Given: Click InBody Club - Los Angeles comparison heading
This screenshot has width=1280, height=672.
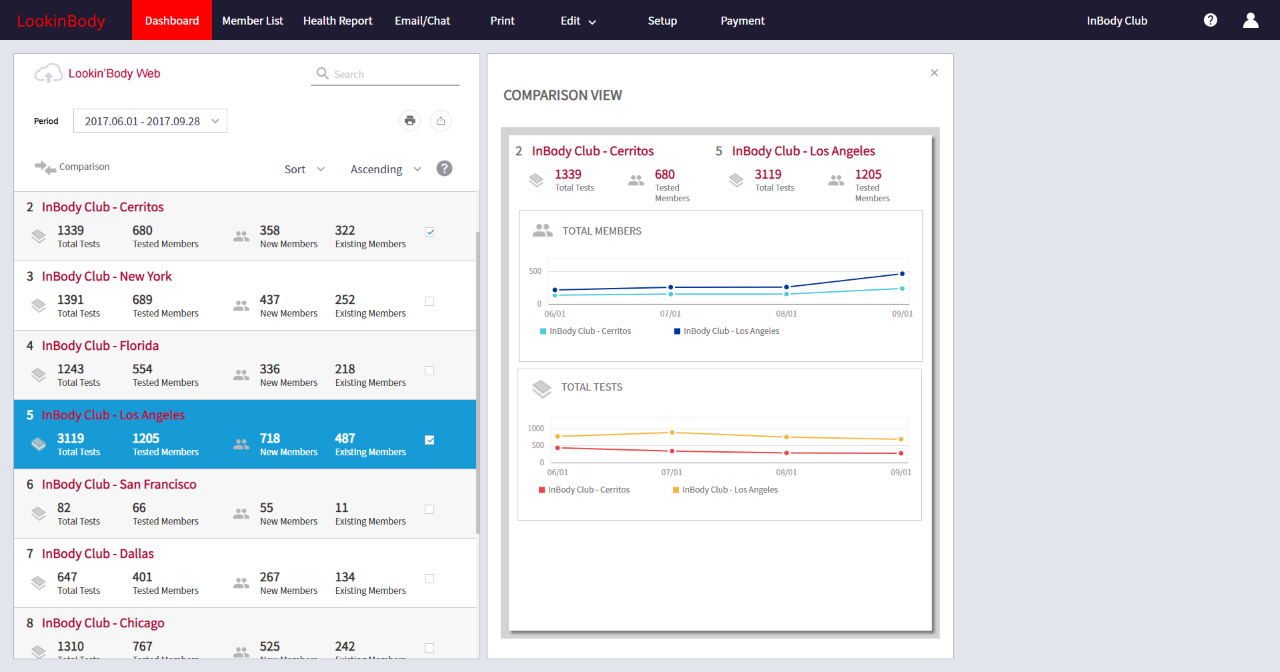Looking at the screenshot, I should click(x=803, y=151).
